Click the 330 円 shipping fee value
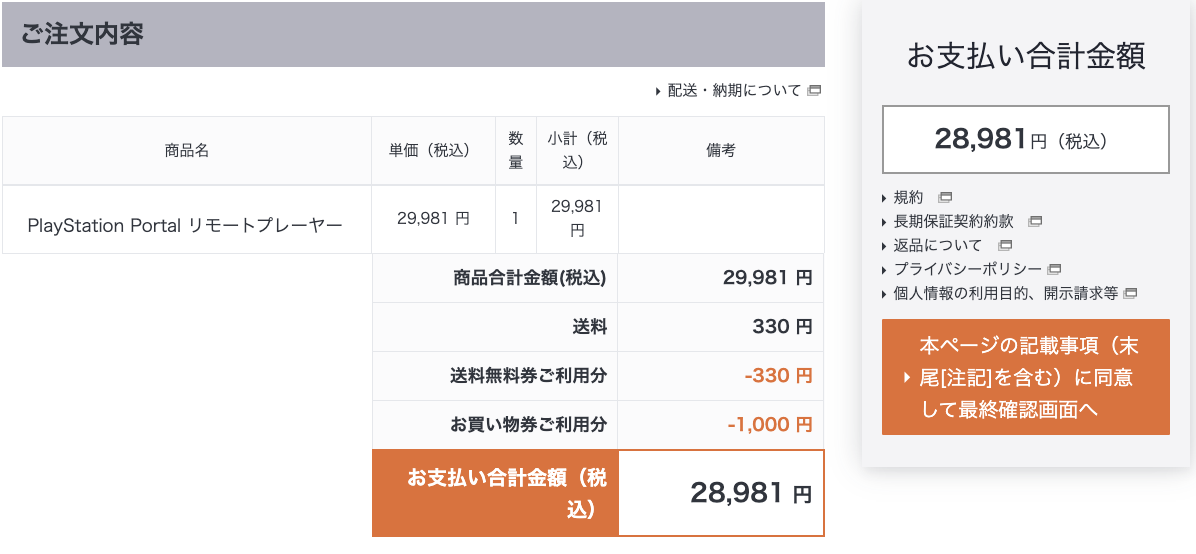1196x554 pixels. (x=782, y=327)
